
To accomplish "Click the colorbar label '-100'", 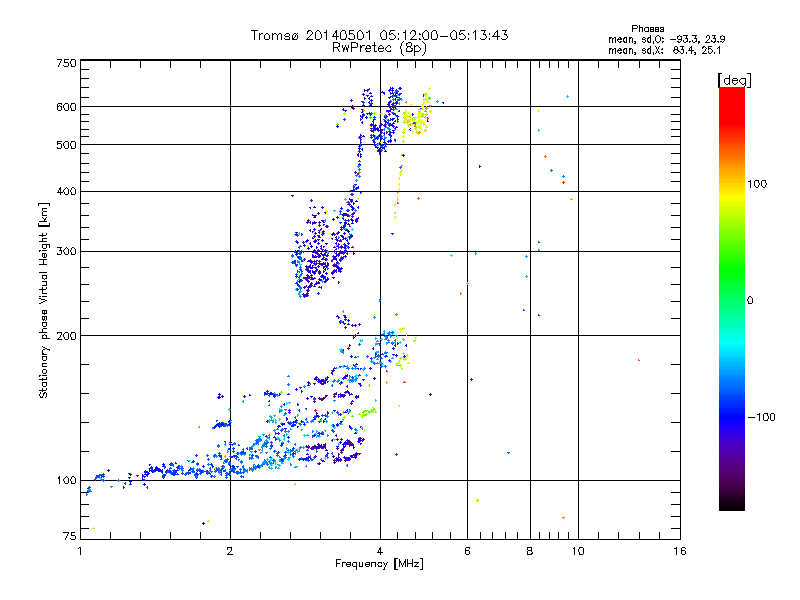I will click(761, 417).
